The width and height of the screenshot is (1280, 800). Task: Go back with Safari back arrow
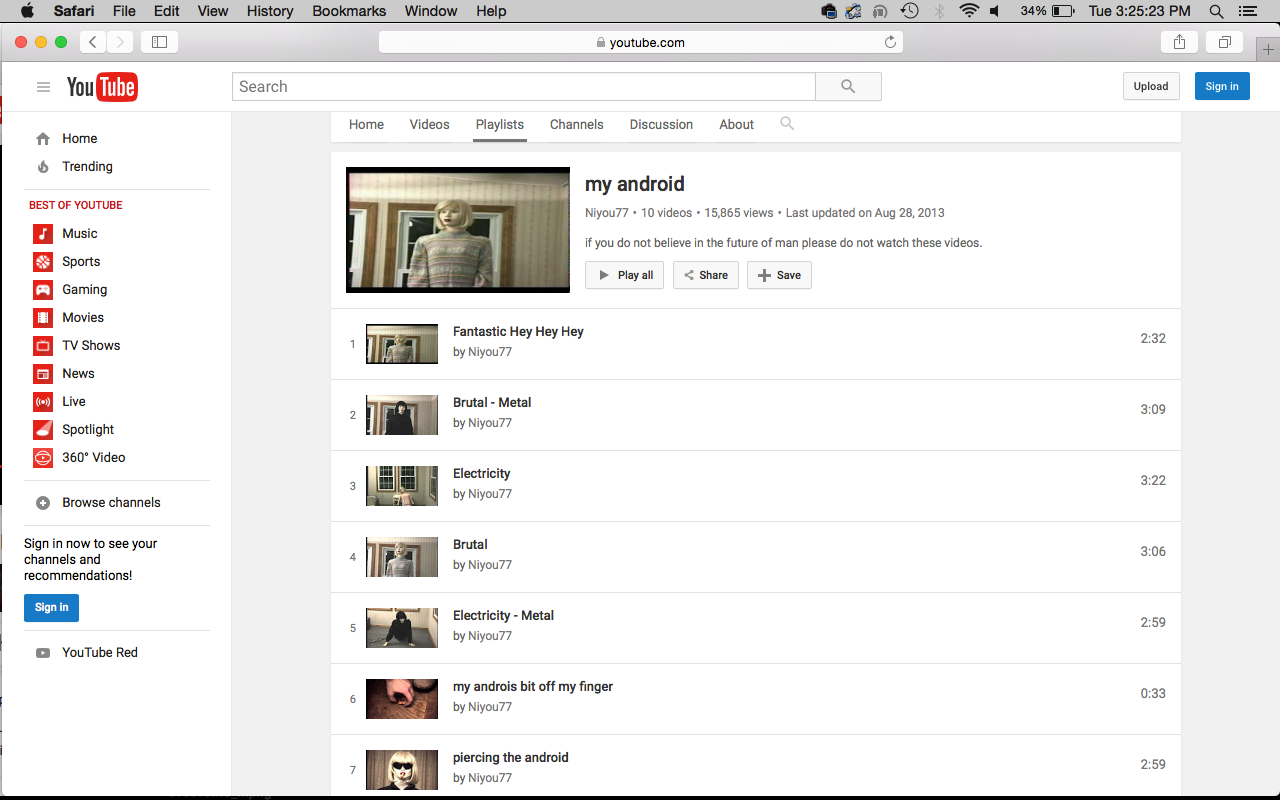click(x=92, y=42)
